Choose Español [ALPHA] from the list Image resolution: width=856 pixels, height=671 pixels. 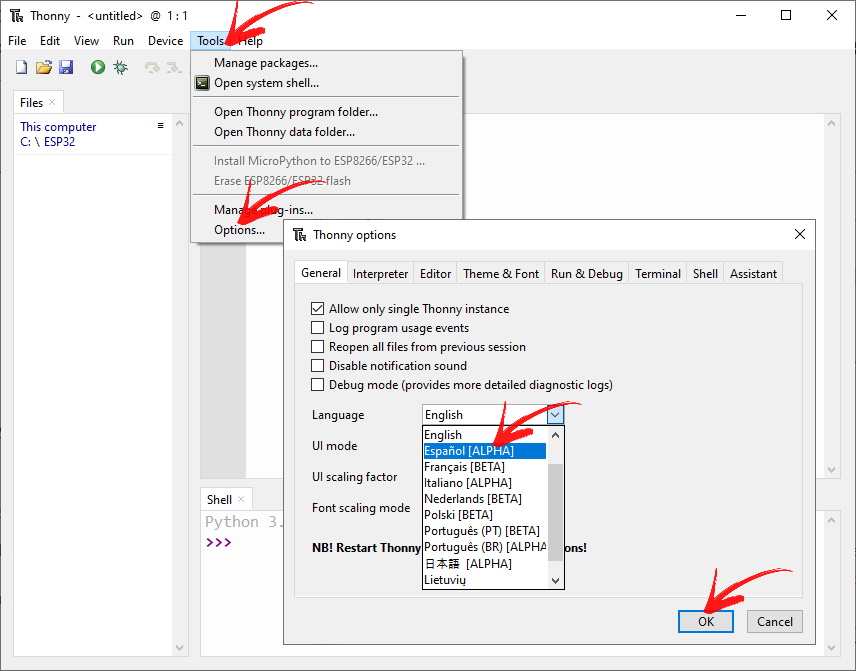[x=485, y=451]
